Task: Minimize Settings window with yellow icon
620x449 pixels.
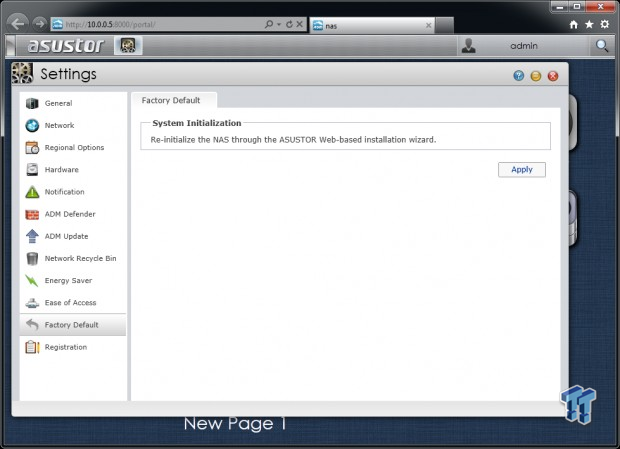Action: coord(535,75)
